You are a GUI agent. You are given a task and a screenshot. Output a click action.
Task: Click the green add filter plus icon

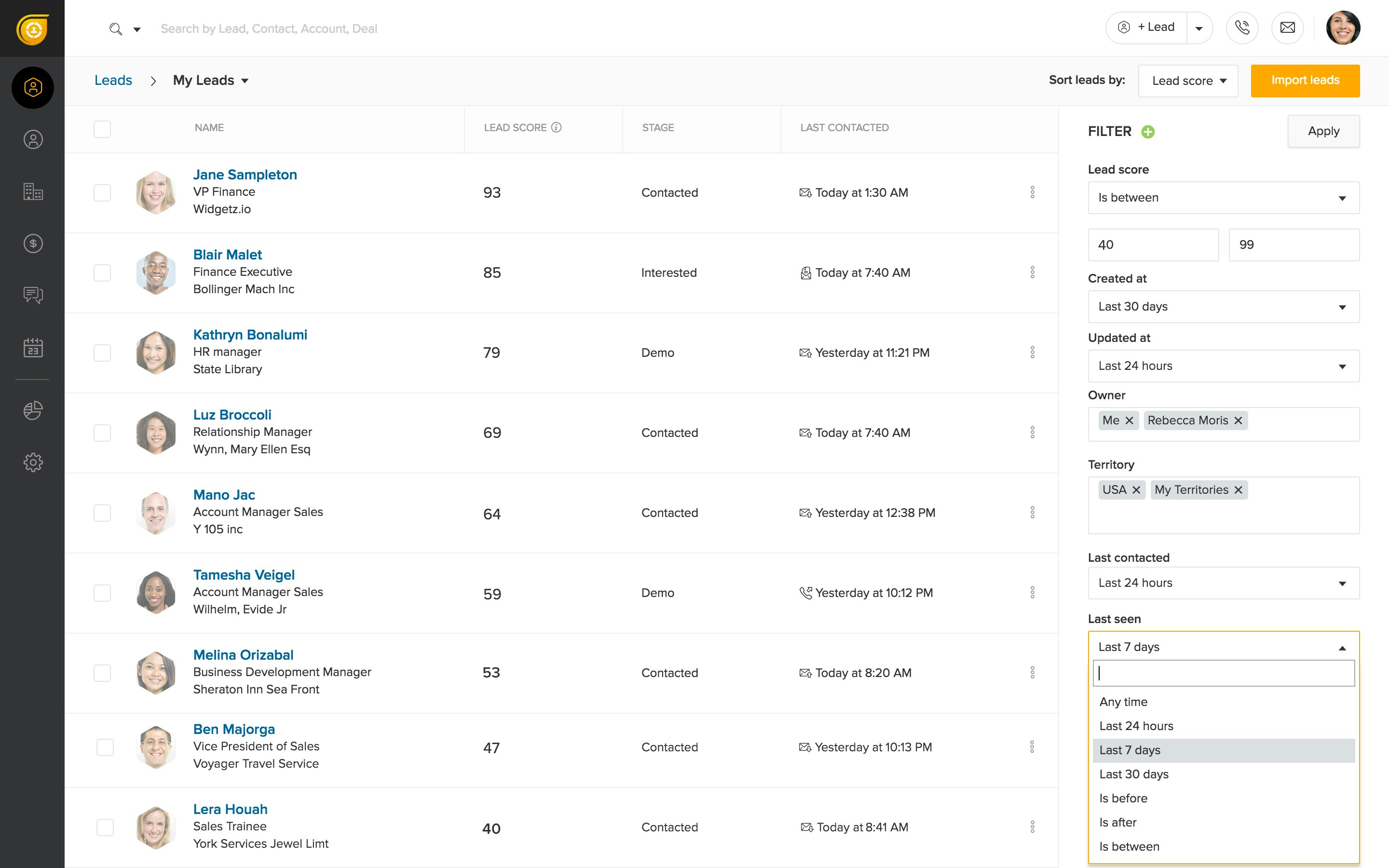coord(1148,132)
